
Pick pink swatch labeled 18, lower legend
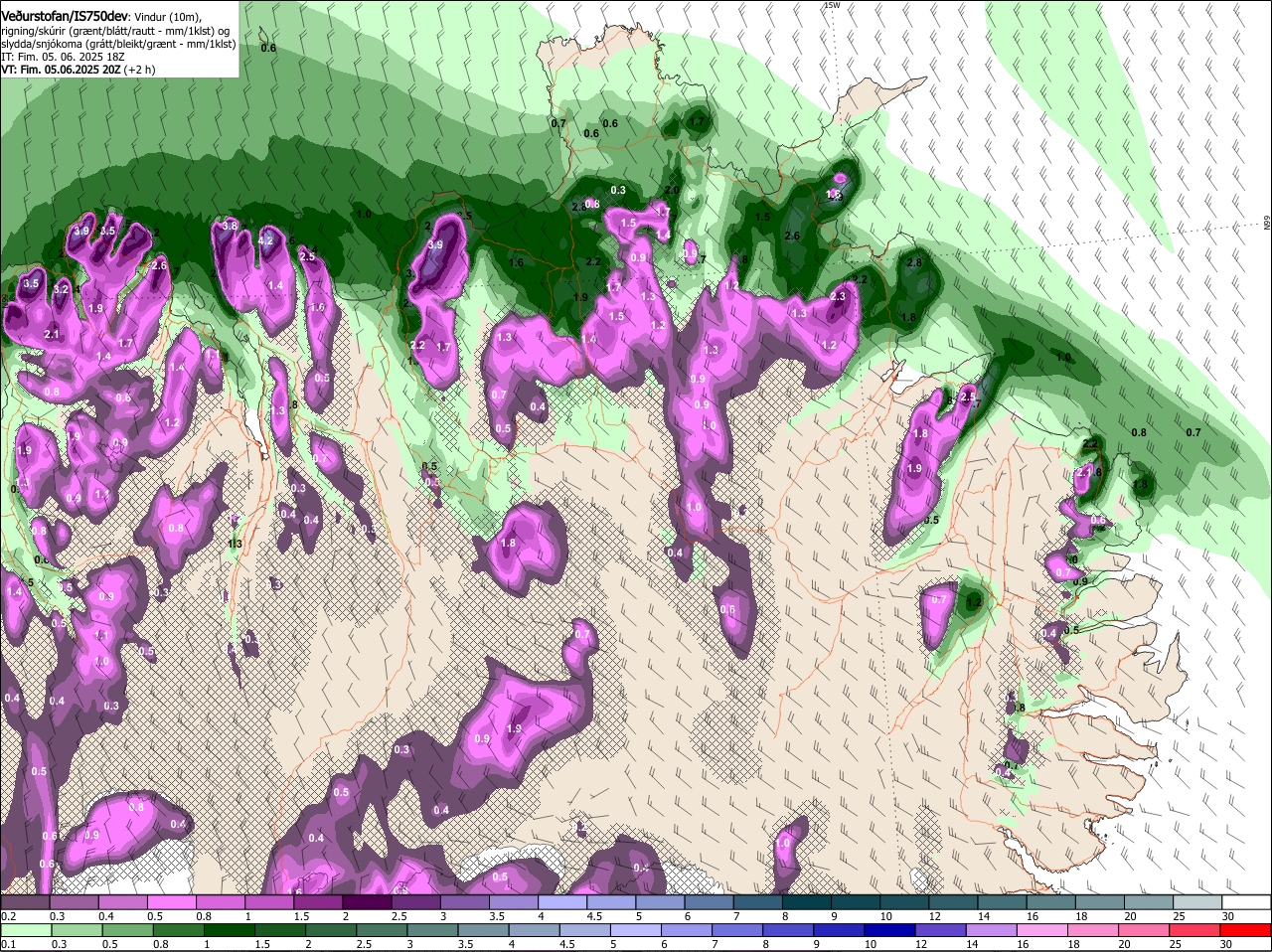[x=1095, y=930]
